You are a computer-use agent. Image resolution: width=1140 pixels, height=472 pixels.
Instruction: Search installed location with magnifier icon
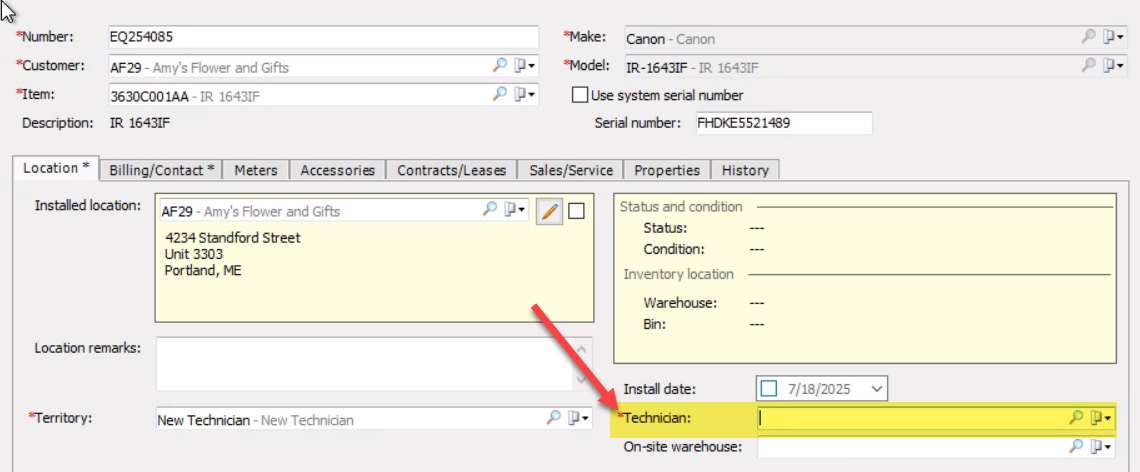490,209
